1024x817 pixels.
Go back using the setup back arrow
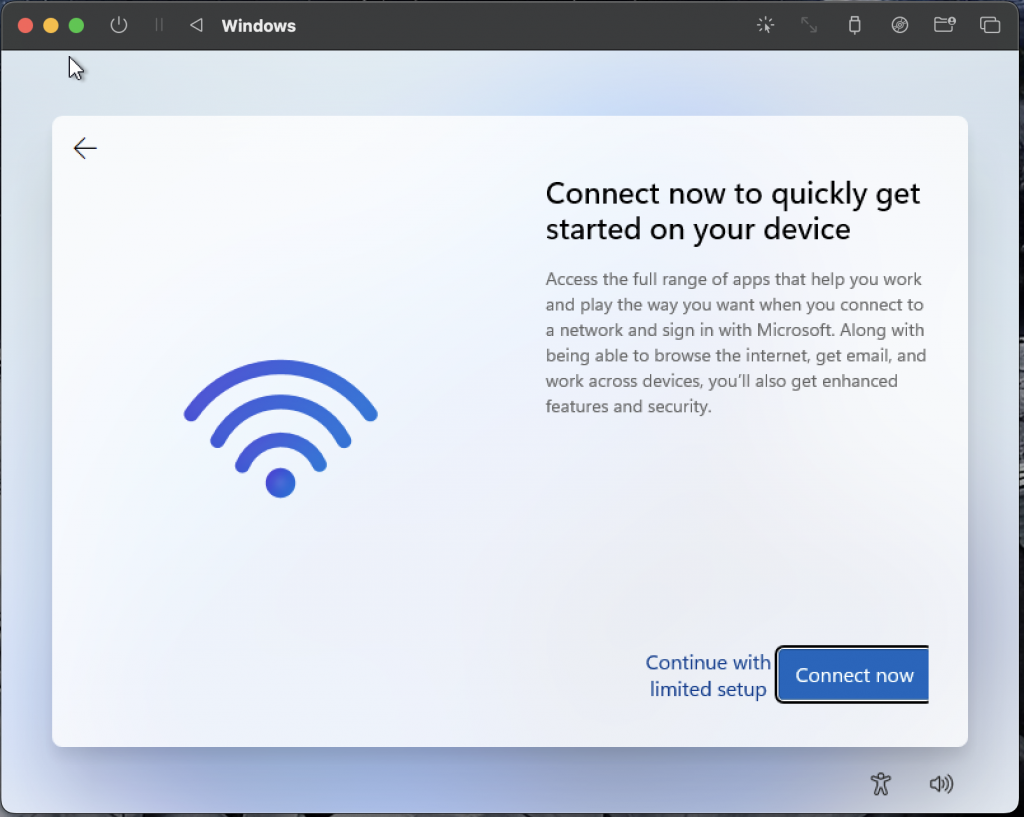[85, 149]
